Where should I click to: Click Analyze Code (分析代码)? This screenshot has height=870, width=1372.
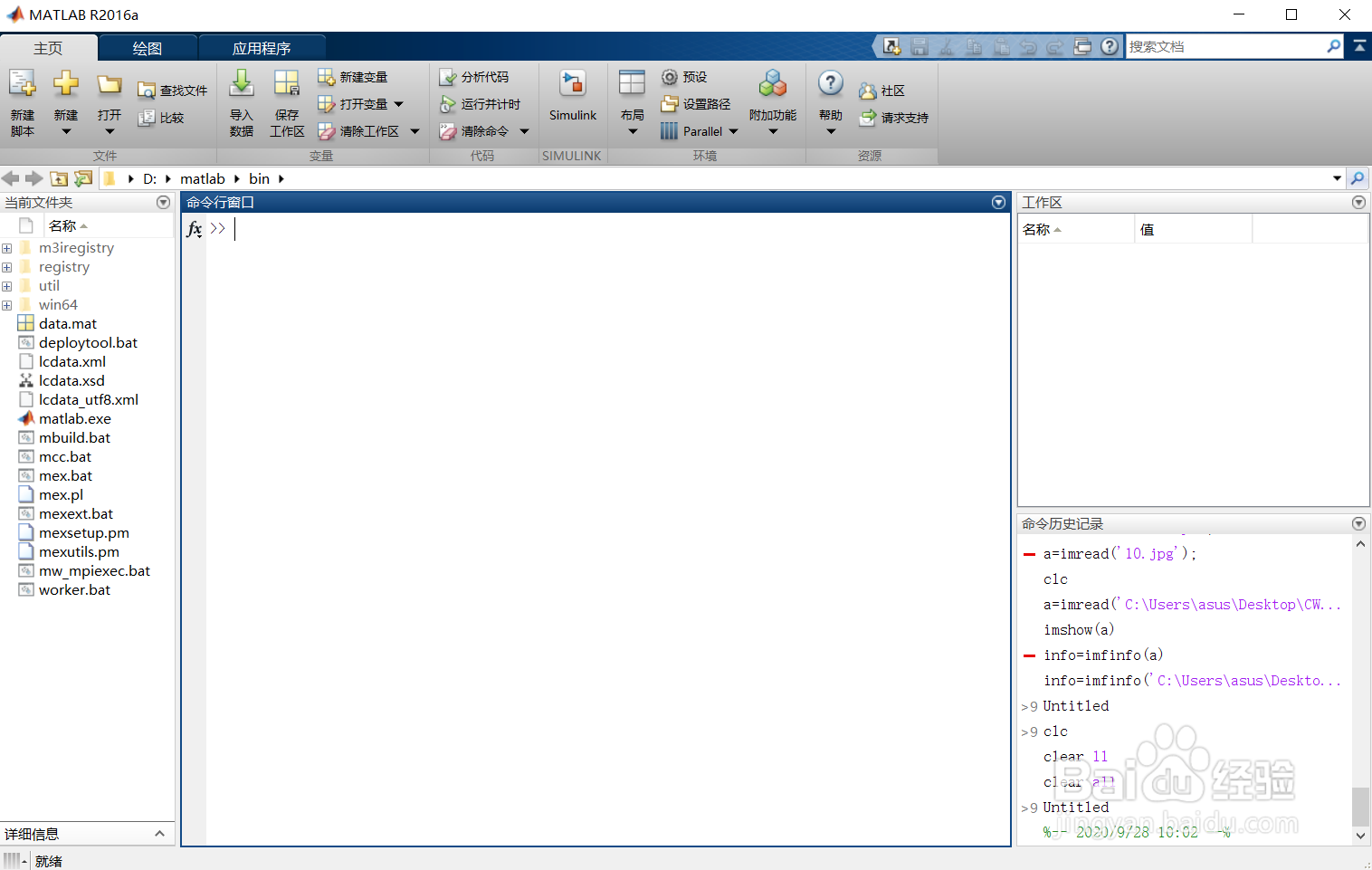(473, 77)
